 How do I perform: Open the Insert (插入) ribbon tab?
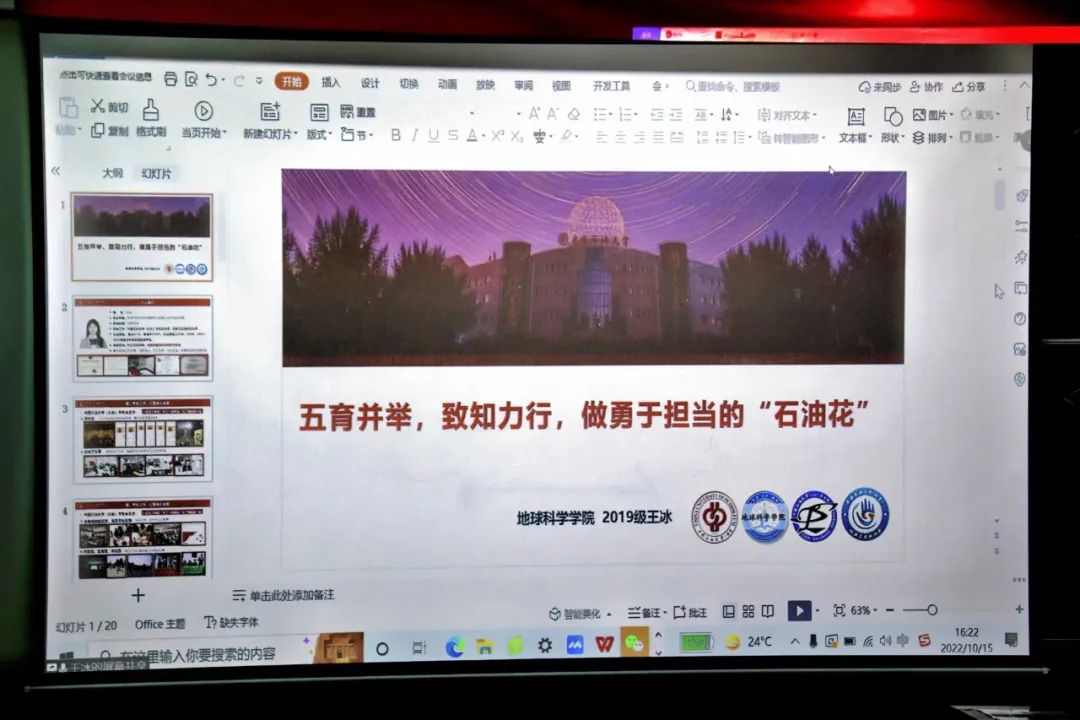coord(331,83)
